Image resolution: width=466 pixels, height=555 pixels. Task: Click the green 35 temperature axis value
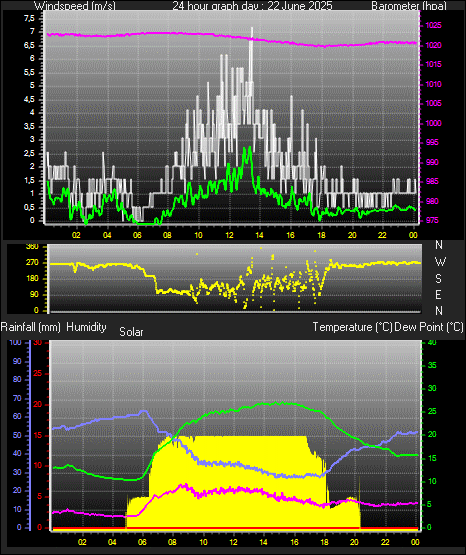432,365
